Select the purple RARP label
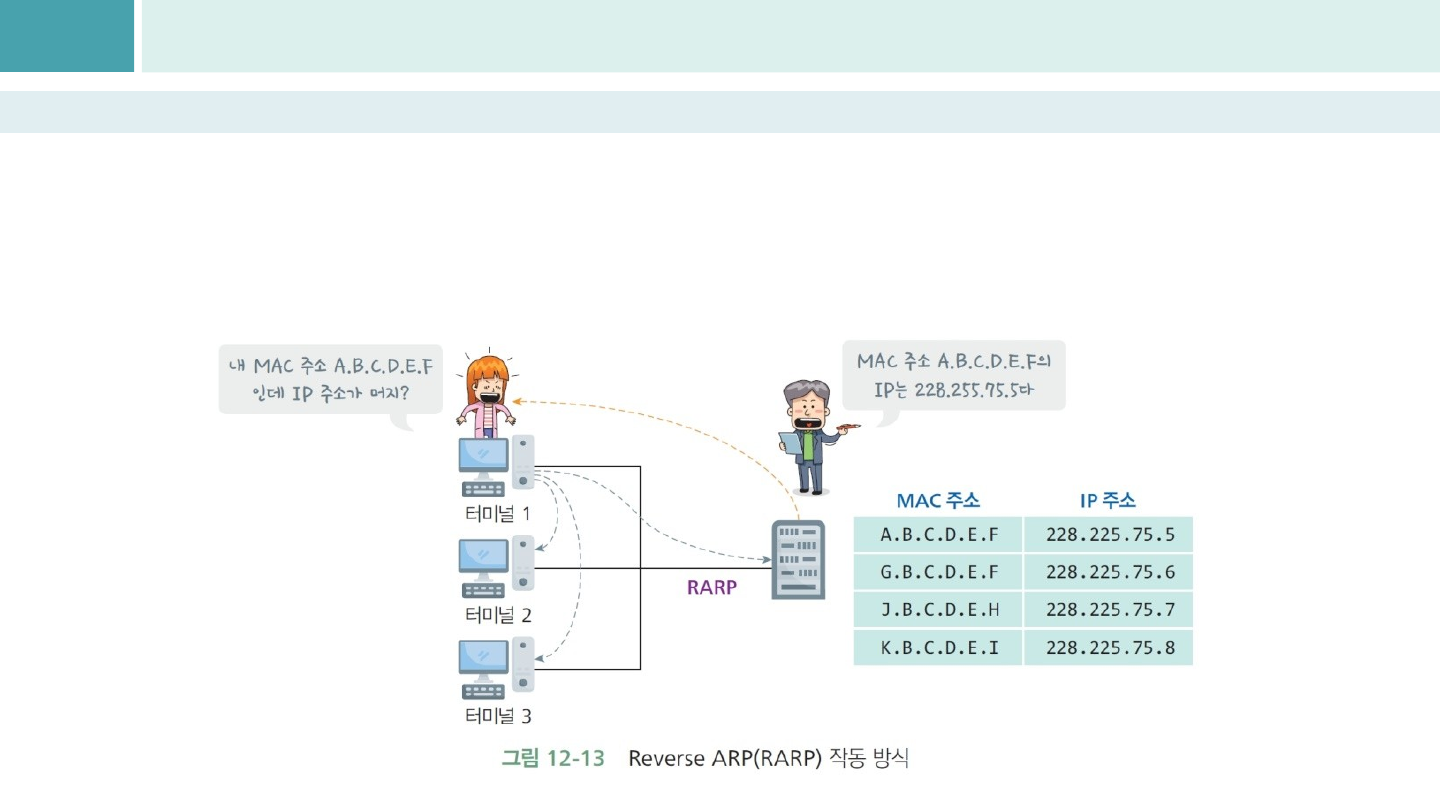1440x810 pixels. coord(711,588)
